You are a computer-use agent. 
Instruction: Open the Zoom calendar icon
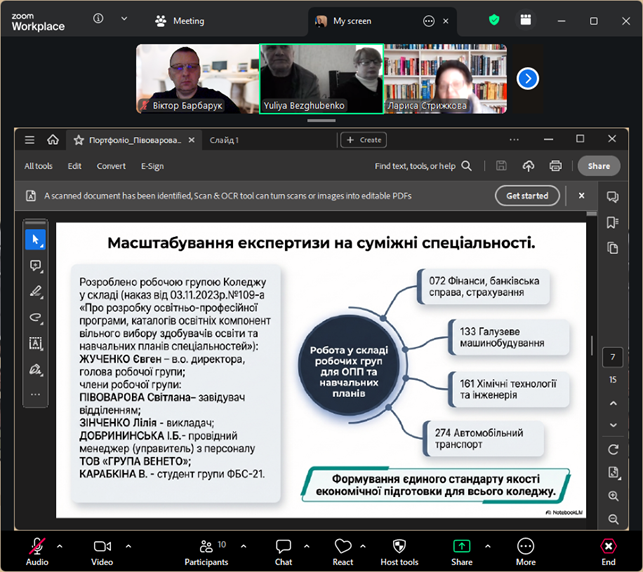pyautogui.click(x=526, y=20)
